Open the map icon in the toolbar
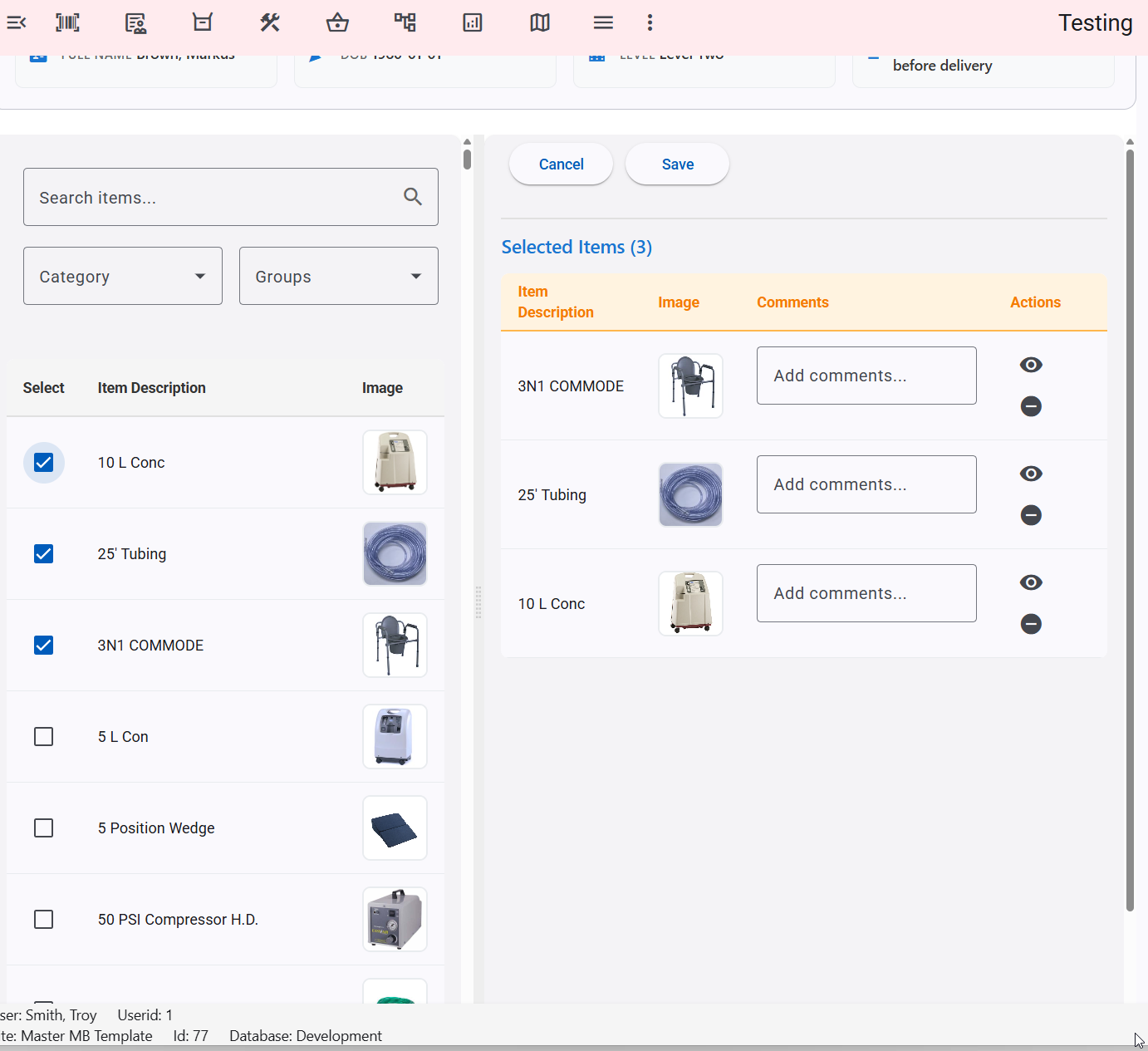The height and width of the screenshot is (1051, 1148). click(x=540, y=22)
